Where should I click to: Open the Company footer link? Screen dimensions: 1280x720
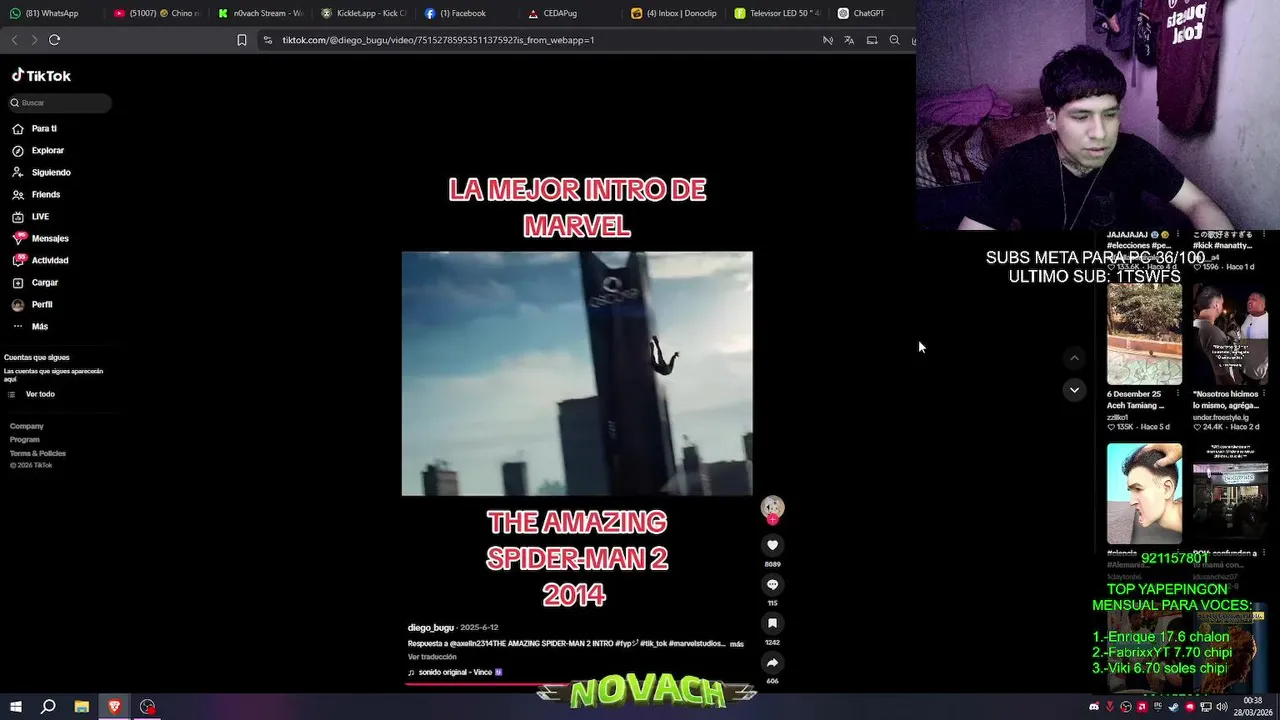click(27, 426)
